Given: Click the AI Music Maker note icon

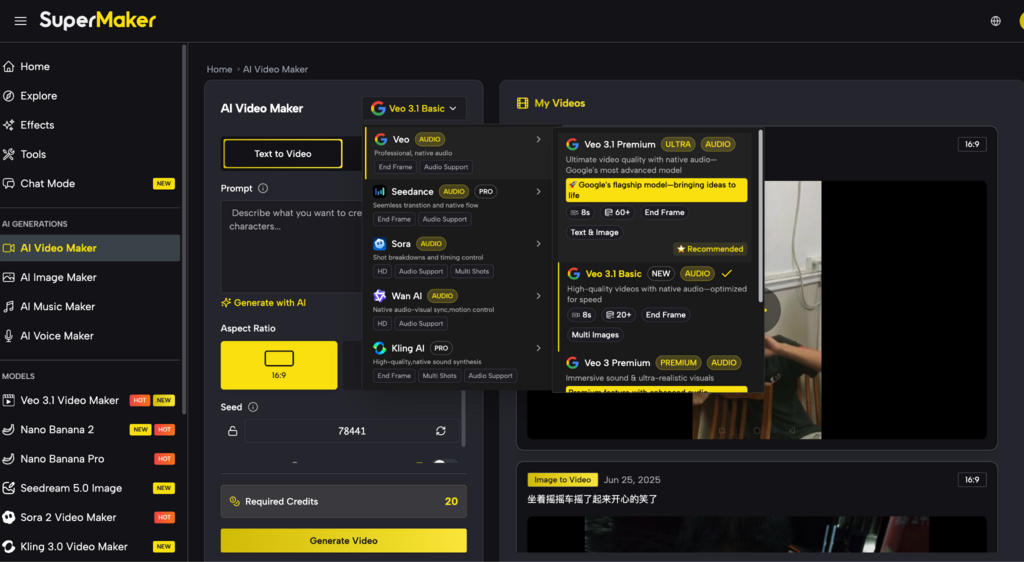Looking at the screenshot, I should point(8,307).
